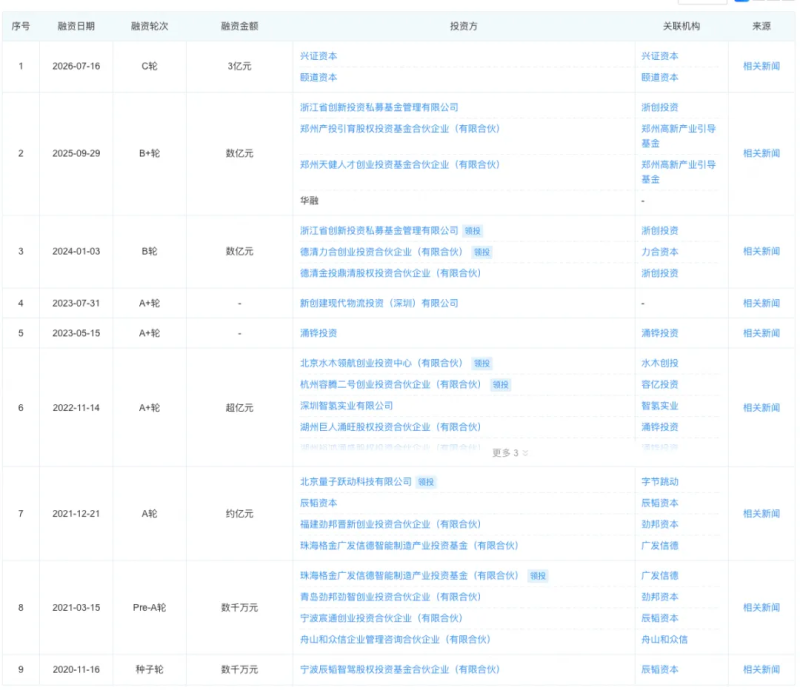
Task: Select the 来源 column header
Action: 761,27
